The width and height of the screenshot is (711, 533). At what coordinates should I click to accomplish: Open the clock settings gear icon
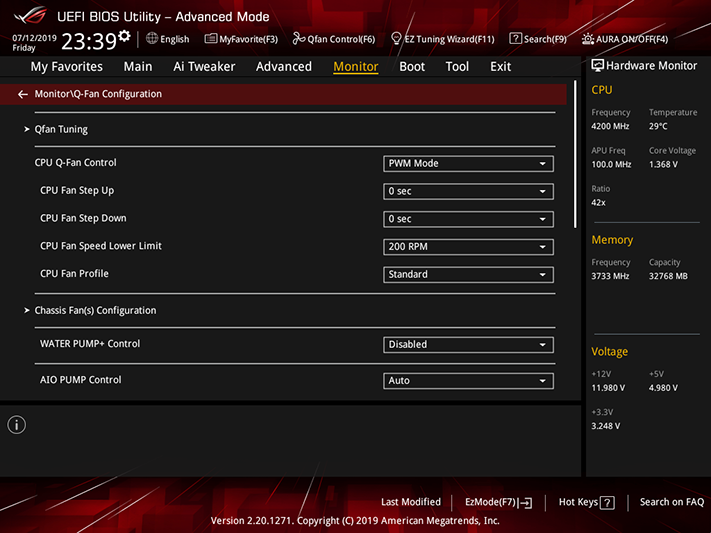pos(124,36)
